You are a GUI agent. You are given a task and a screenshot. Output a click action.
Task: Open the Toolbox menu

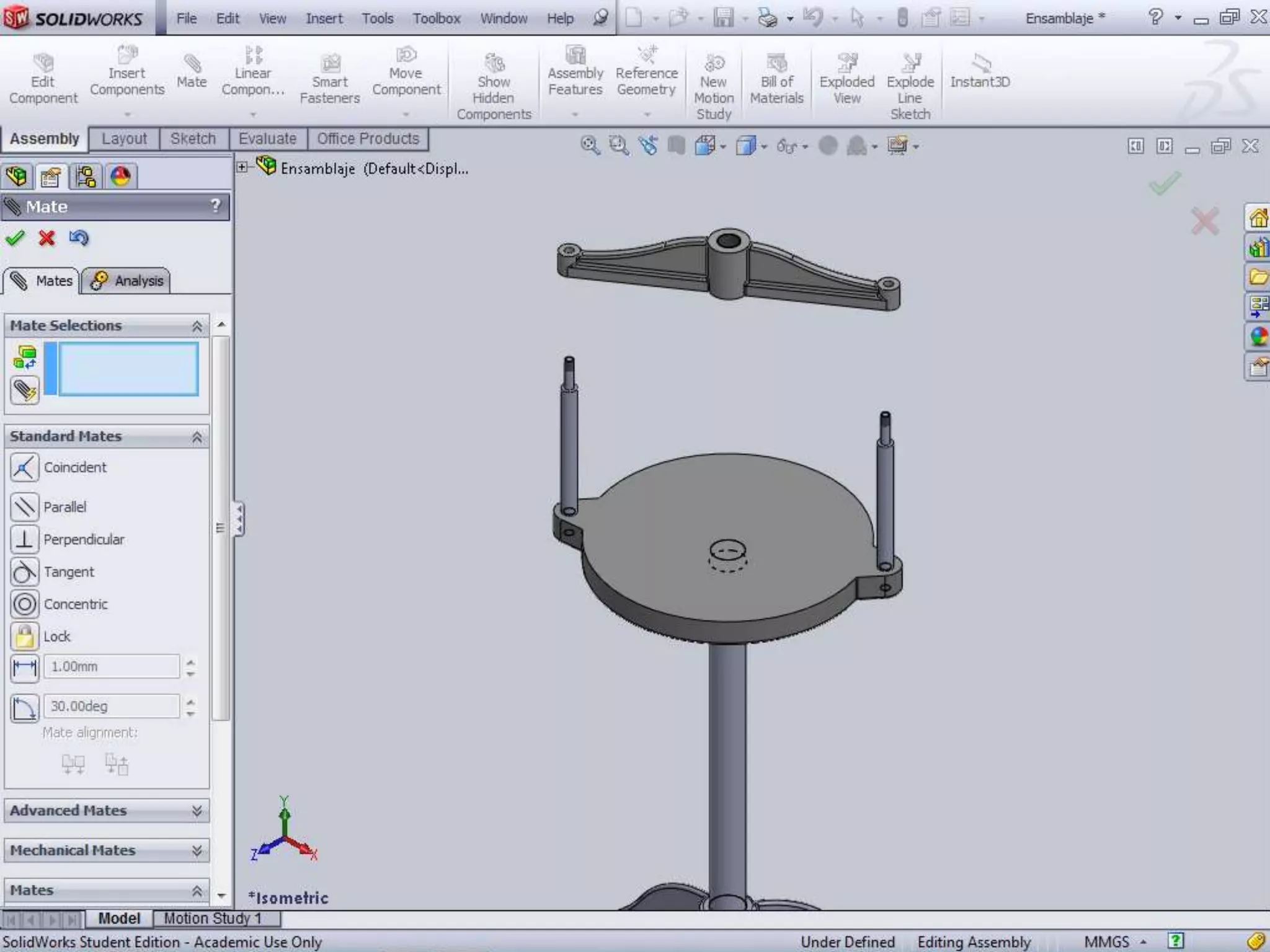point(437,19)
